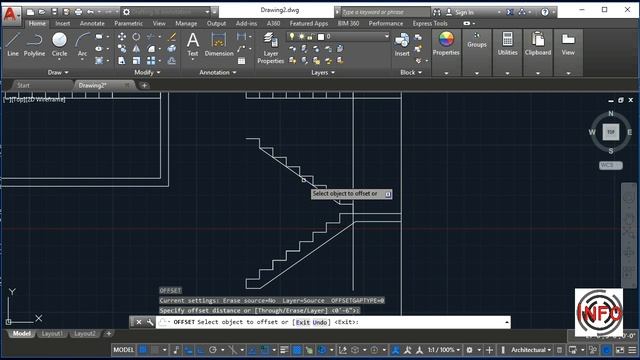Open the Insert ribbon tab
The image size is (640, 360).
pyautogui.click(x=62, y=24)
